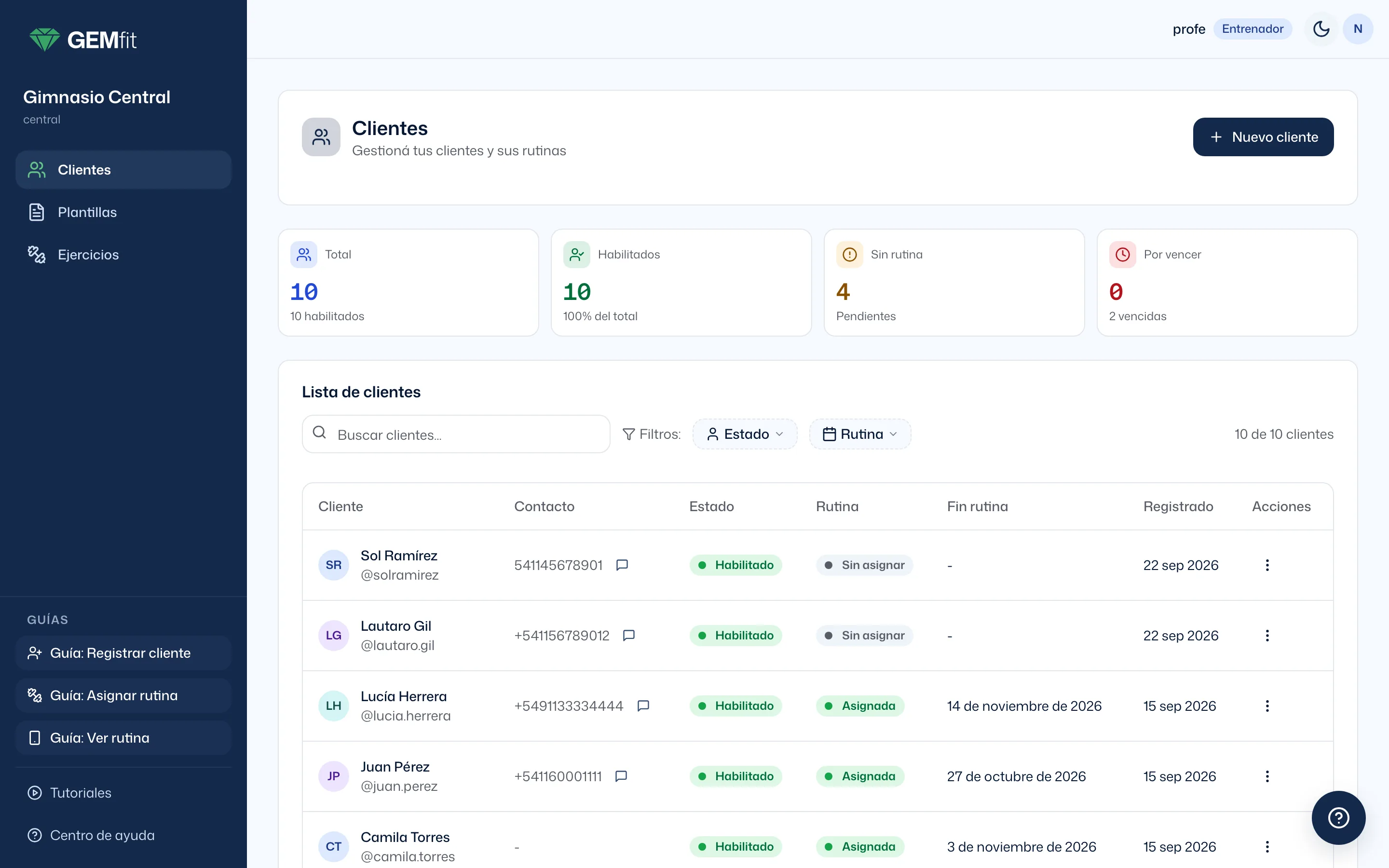Open actions menu for Lautaro Gil
Viewport: 1389px width, 868px height.
[x=1267, y=636]
